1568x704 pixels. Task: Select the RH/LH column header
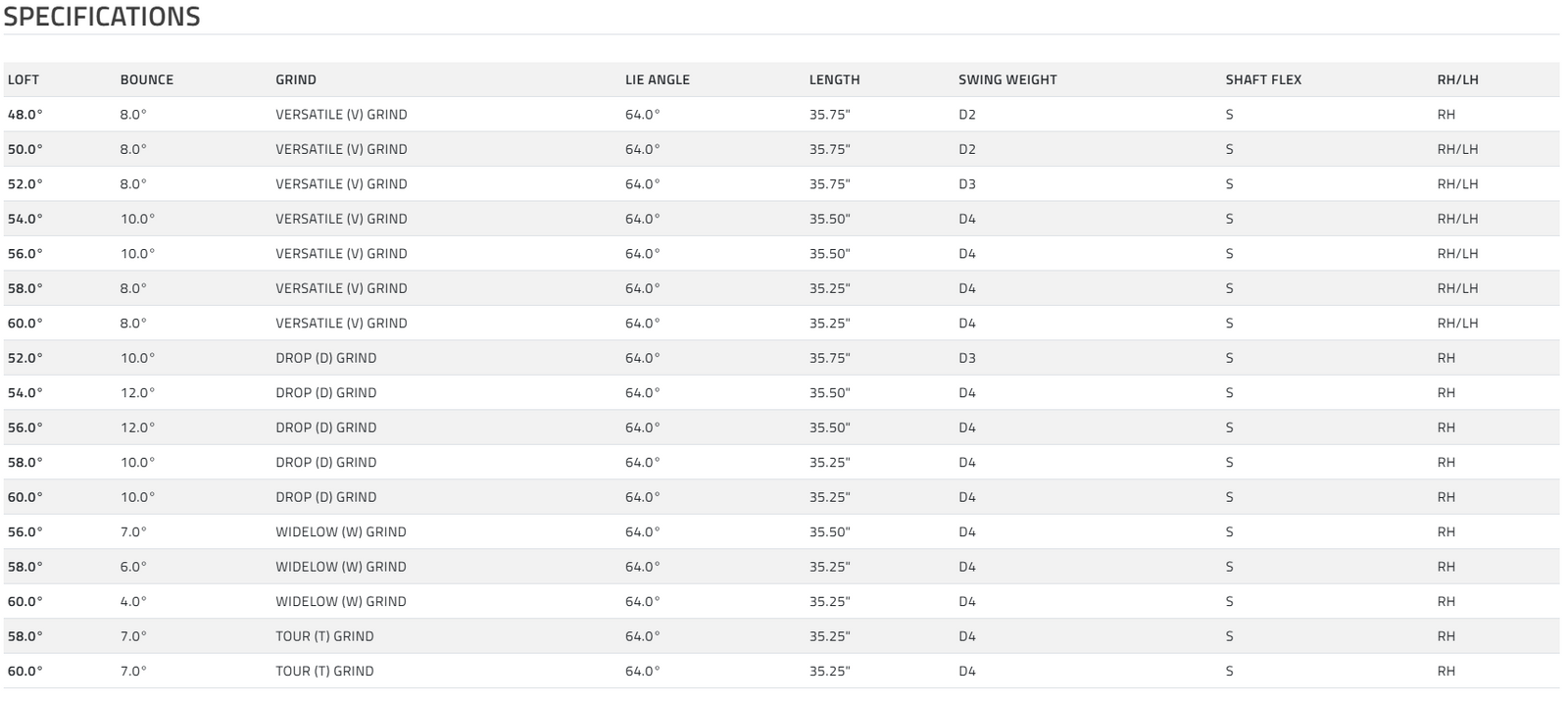1457,79
